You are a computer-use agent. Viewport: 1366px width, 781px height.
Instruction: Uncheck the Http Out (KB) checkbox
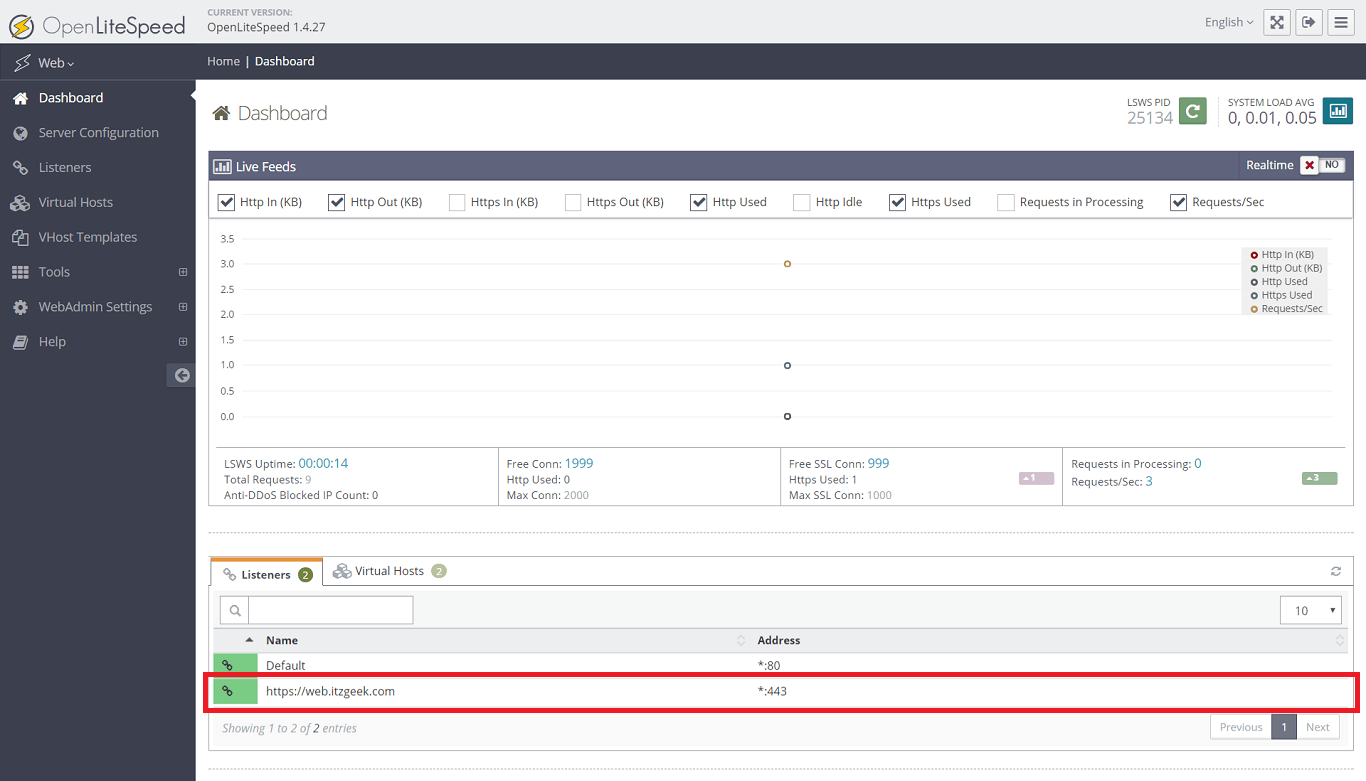point(337,202)
